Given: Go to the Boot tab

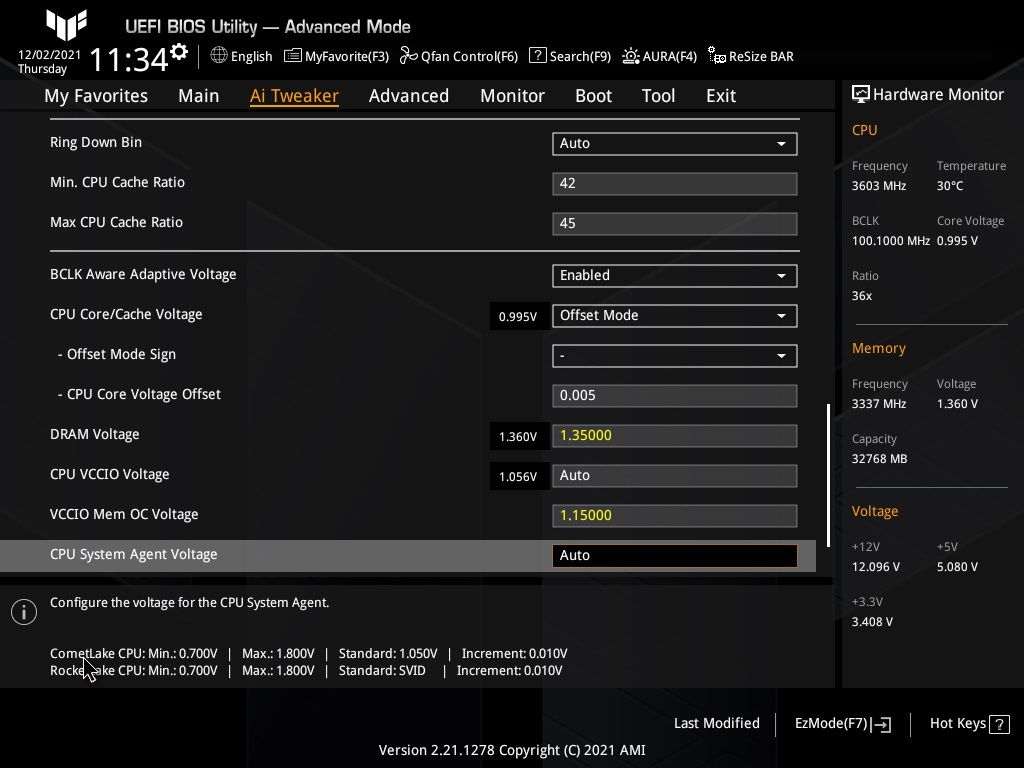Looking at the screenshot, I should [593, 96].
